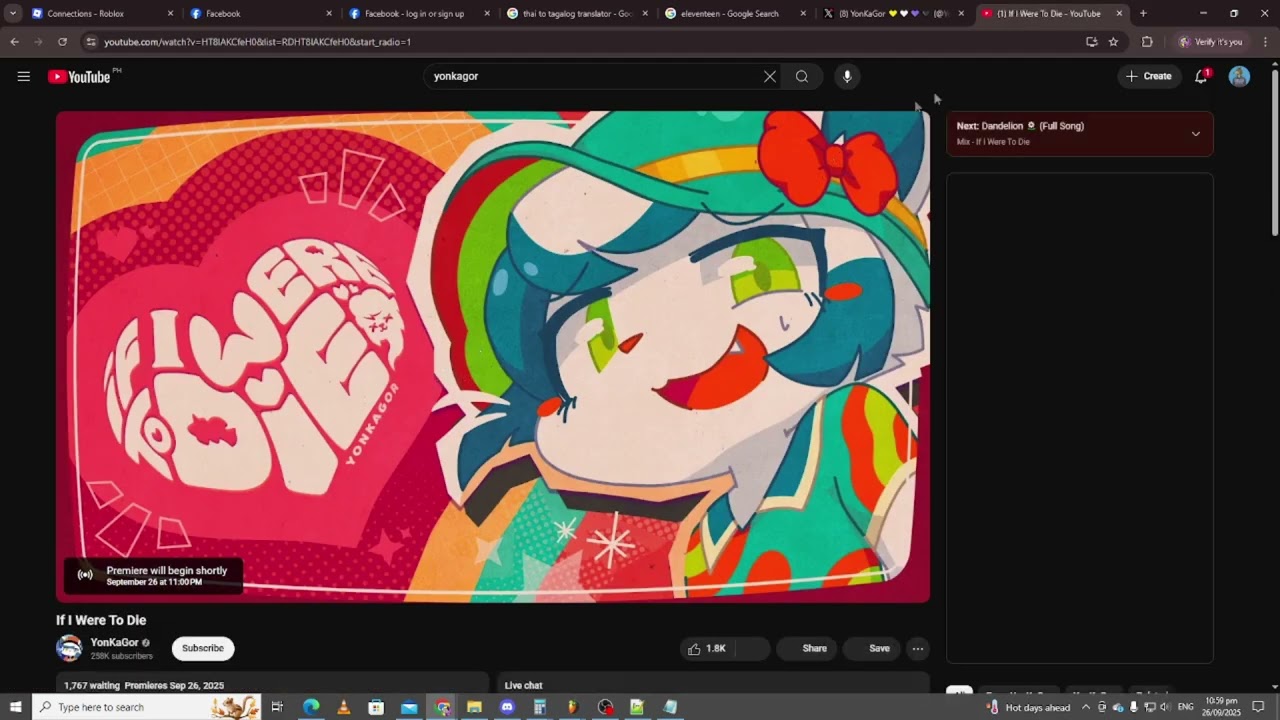Switch to eleventeen Google Search tab
Viewport: 1280px width, 720px height.
737,14
